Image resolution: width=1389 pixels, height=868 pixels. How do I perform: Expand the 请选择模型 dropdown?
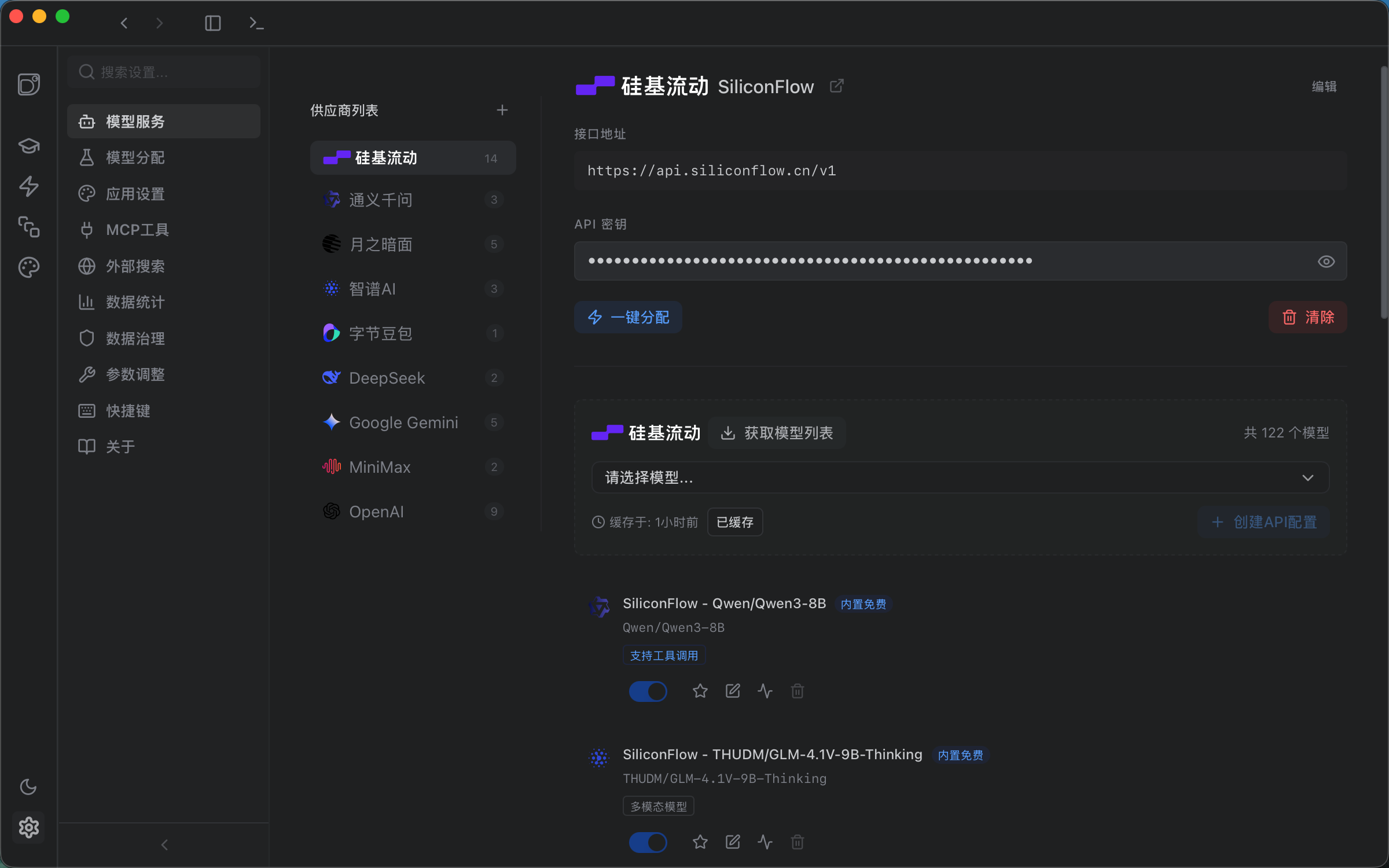tap(960, 477)
